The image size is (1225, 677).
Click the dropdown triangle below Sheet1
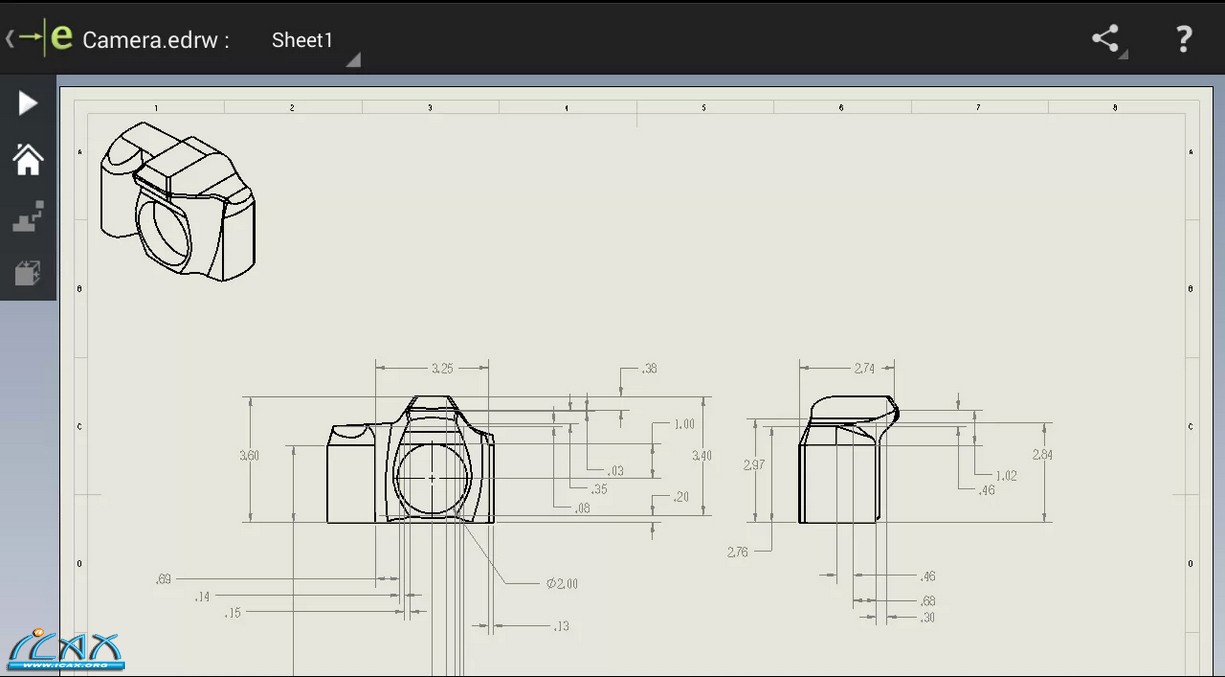click(352, 61)
